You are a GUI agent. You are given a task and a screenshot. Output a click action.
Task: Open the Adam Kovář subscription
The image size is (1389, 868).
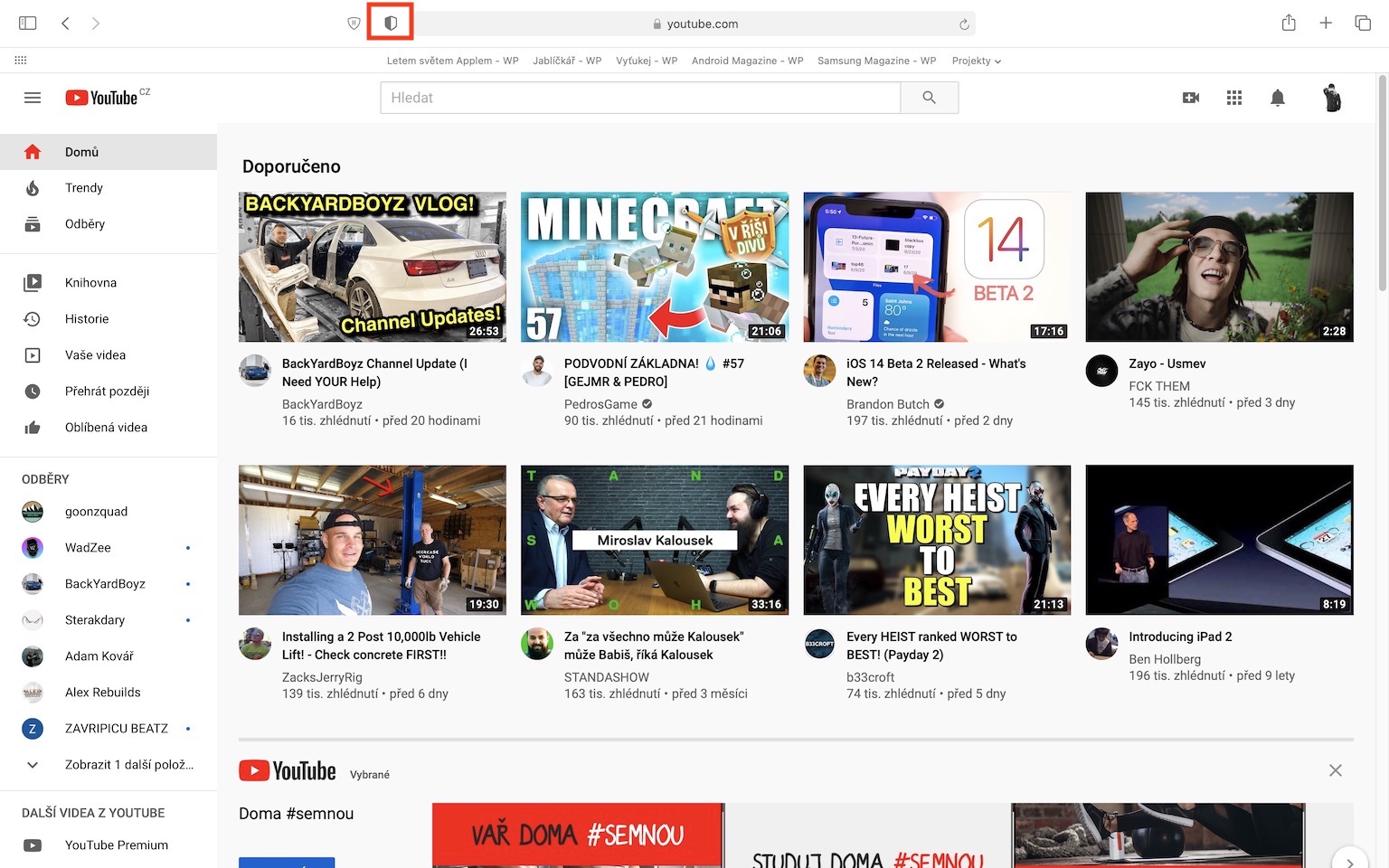109,656
